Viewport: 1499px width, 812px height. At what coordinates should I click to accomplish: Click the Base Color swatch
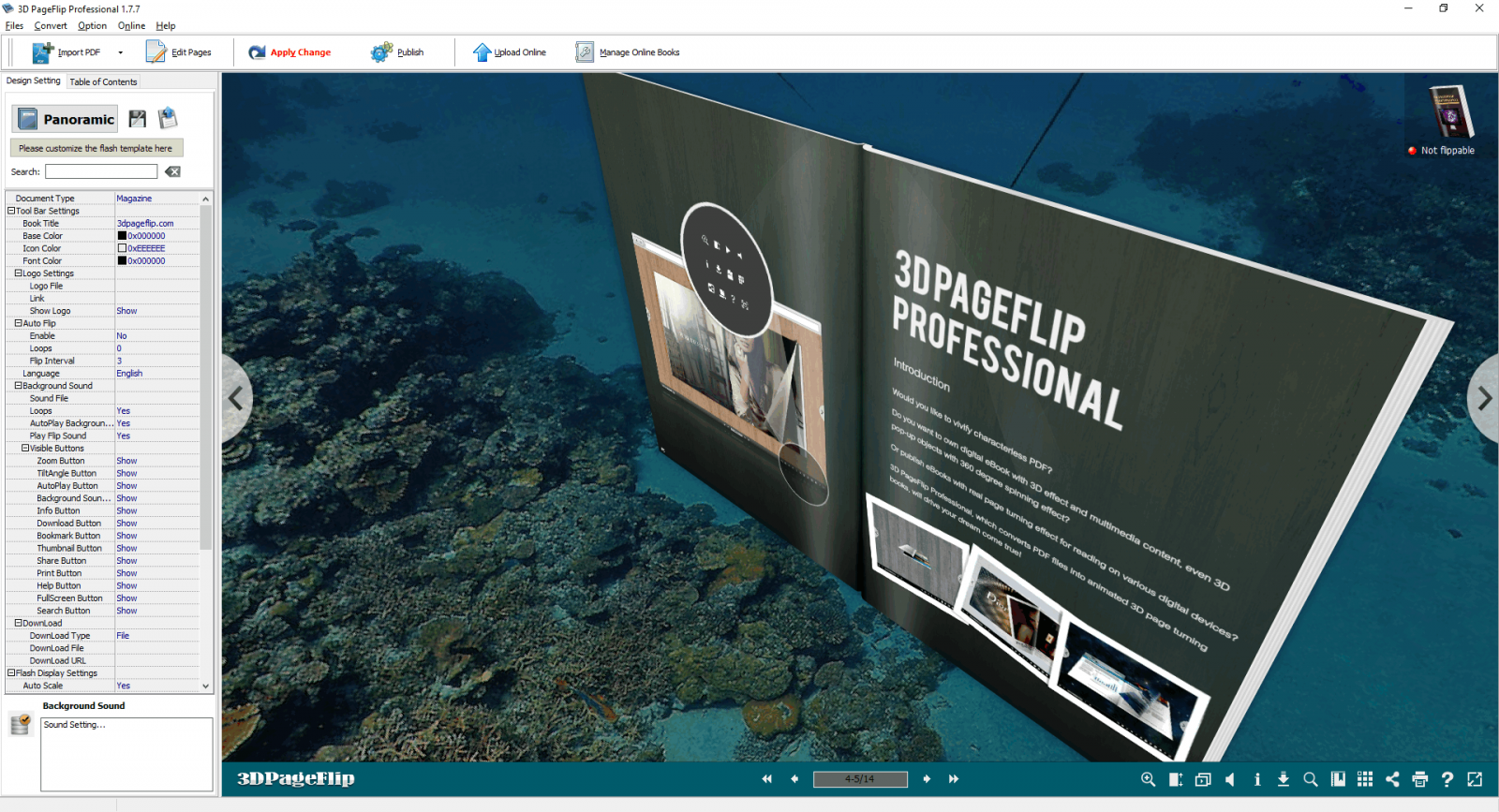122,236
